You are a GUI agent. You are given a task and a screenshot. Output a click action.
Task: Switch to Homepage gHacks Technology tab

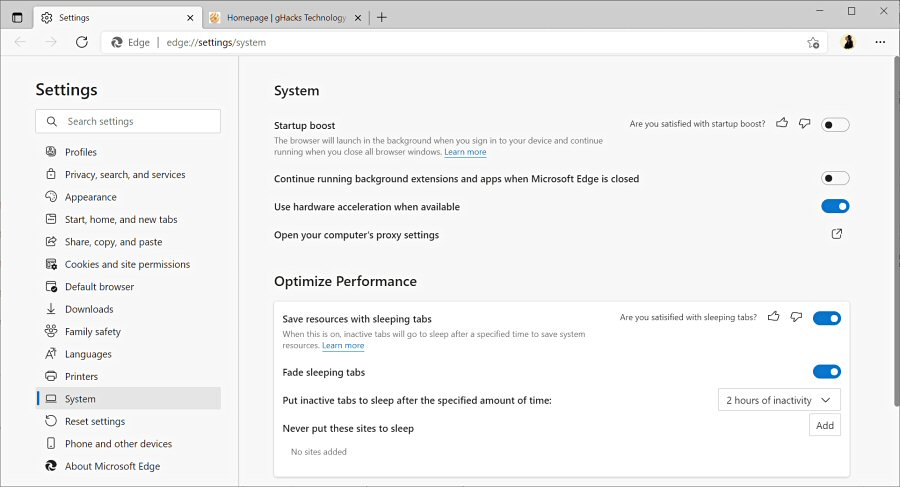pyautogui.click(x=285, y=18)
